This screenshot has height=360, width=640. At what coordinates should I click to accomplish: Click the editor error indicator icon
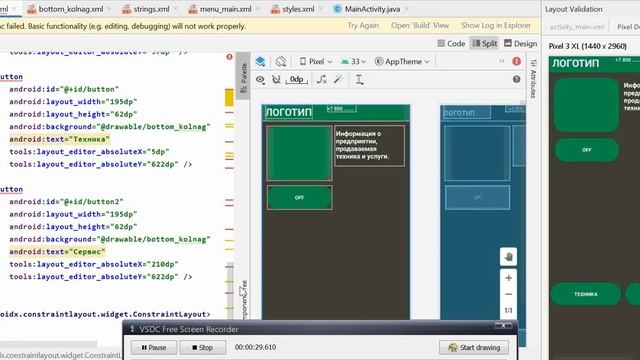(229, 57)
